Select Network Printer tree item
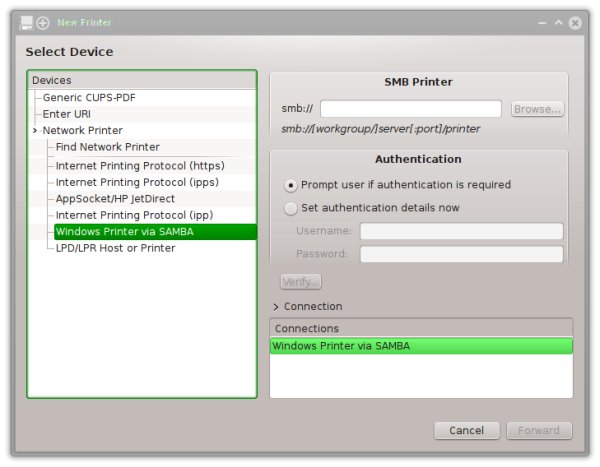The image size is (600, 467). click(83, 131)
